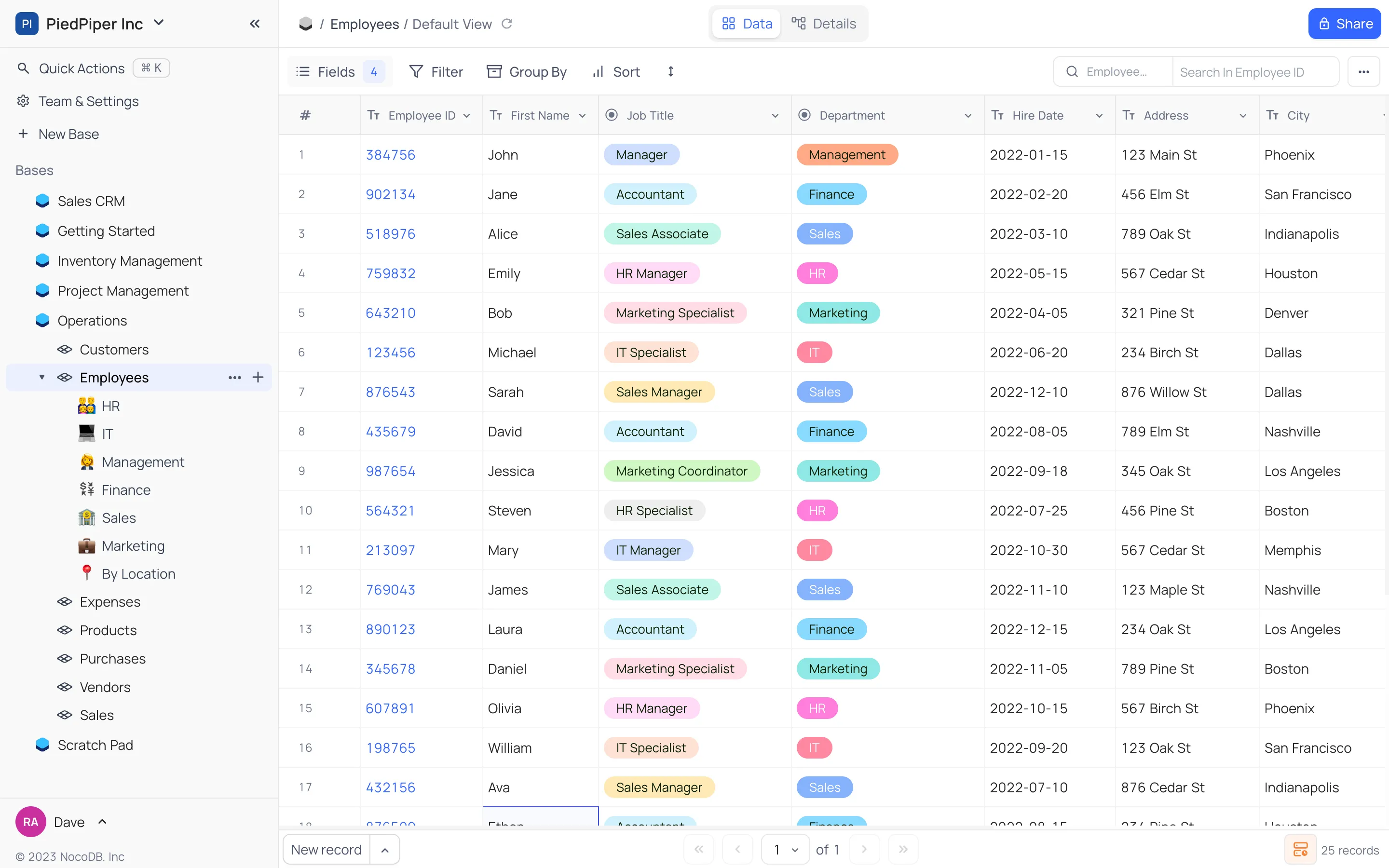This screenshot has height=868, width=1389.
Task: Collapse the Employees table tree arrow
Action: pyautogui.click(x=42, y=377)
